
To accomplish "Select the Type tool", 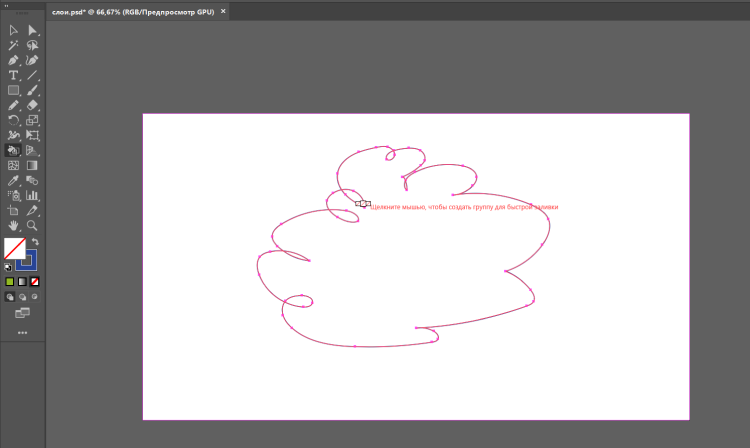I will click(x=13, y=76).
